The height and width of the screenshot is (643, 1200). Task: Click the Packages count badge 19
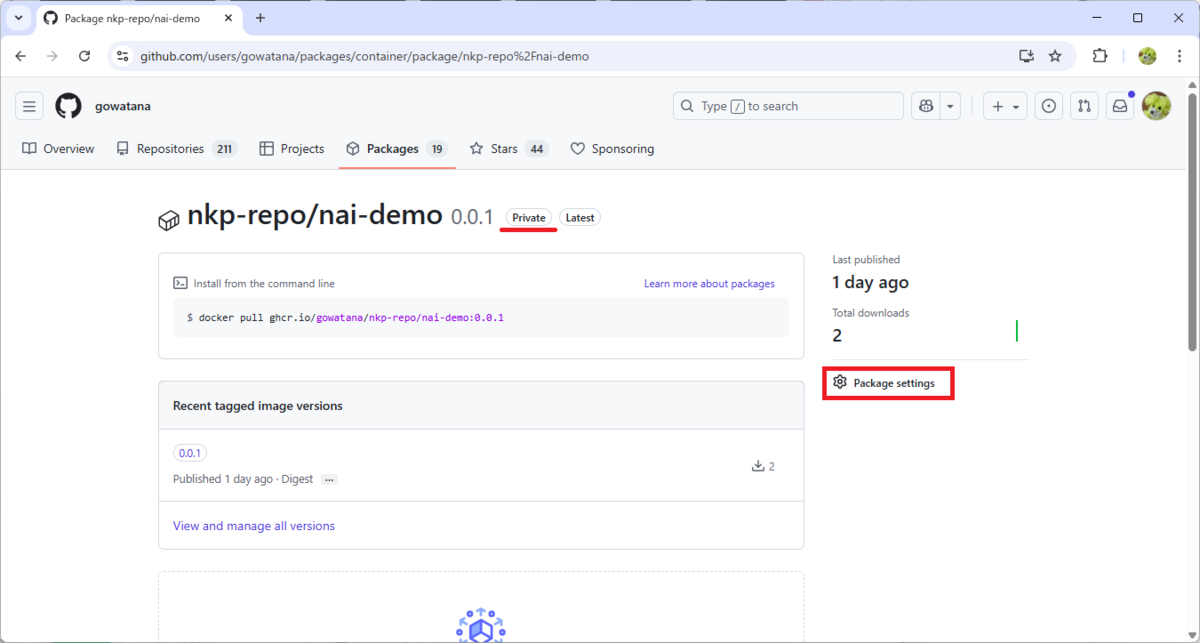[x=436, y=149]
